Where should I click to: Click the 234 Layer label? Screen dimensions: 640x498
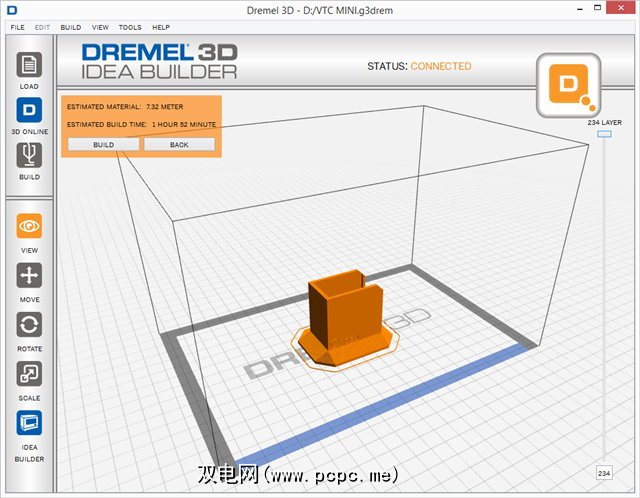[x=604, y=122]
